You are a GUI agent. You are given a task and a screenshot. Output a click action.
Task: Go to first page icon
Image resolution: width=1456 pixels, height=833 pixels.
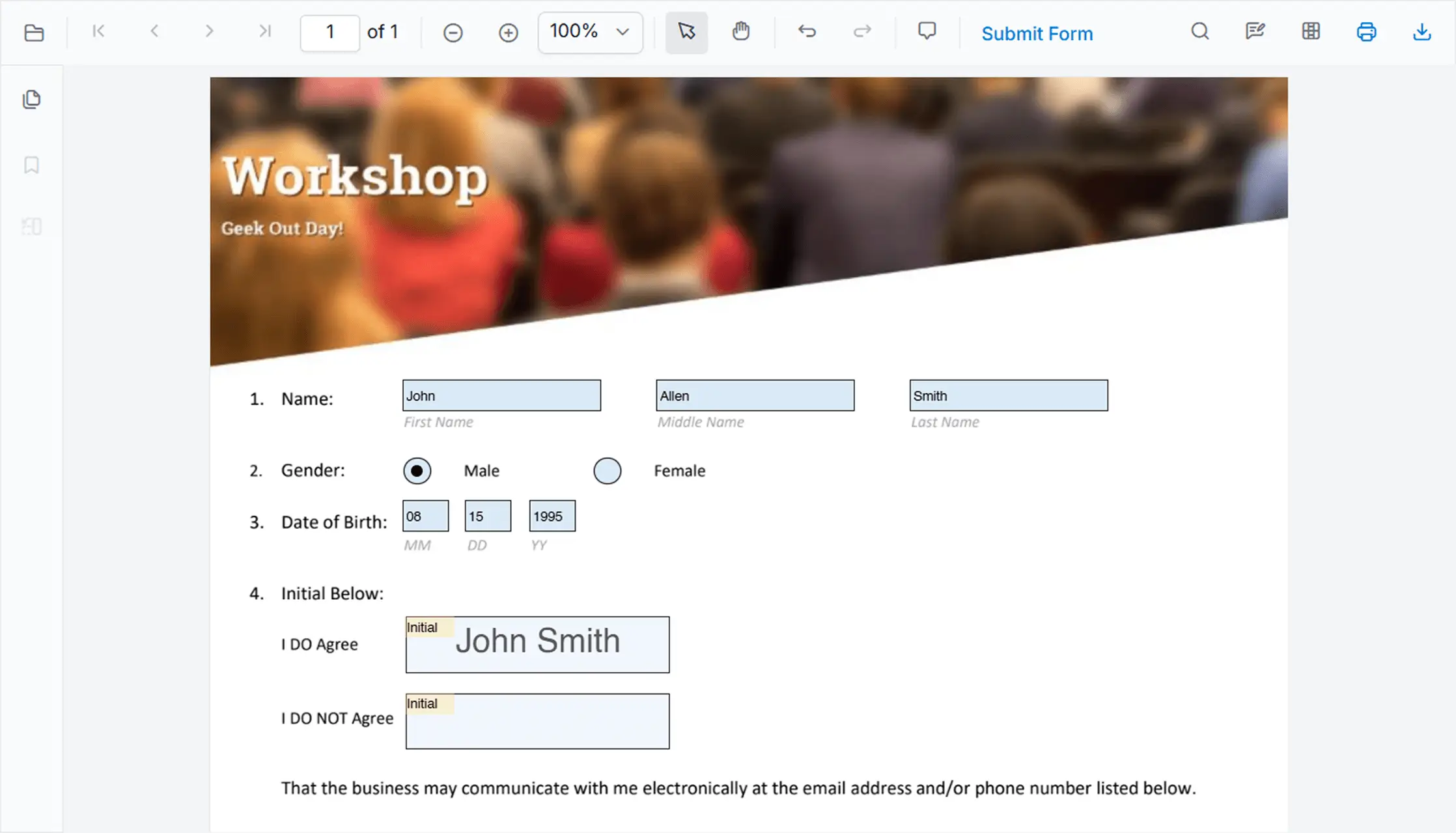[x=98, y=31]
